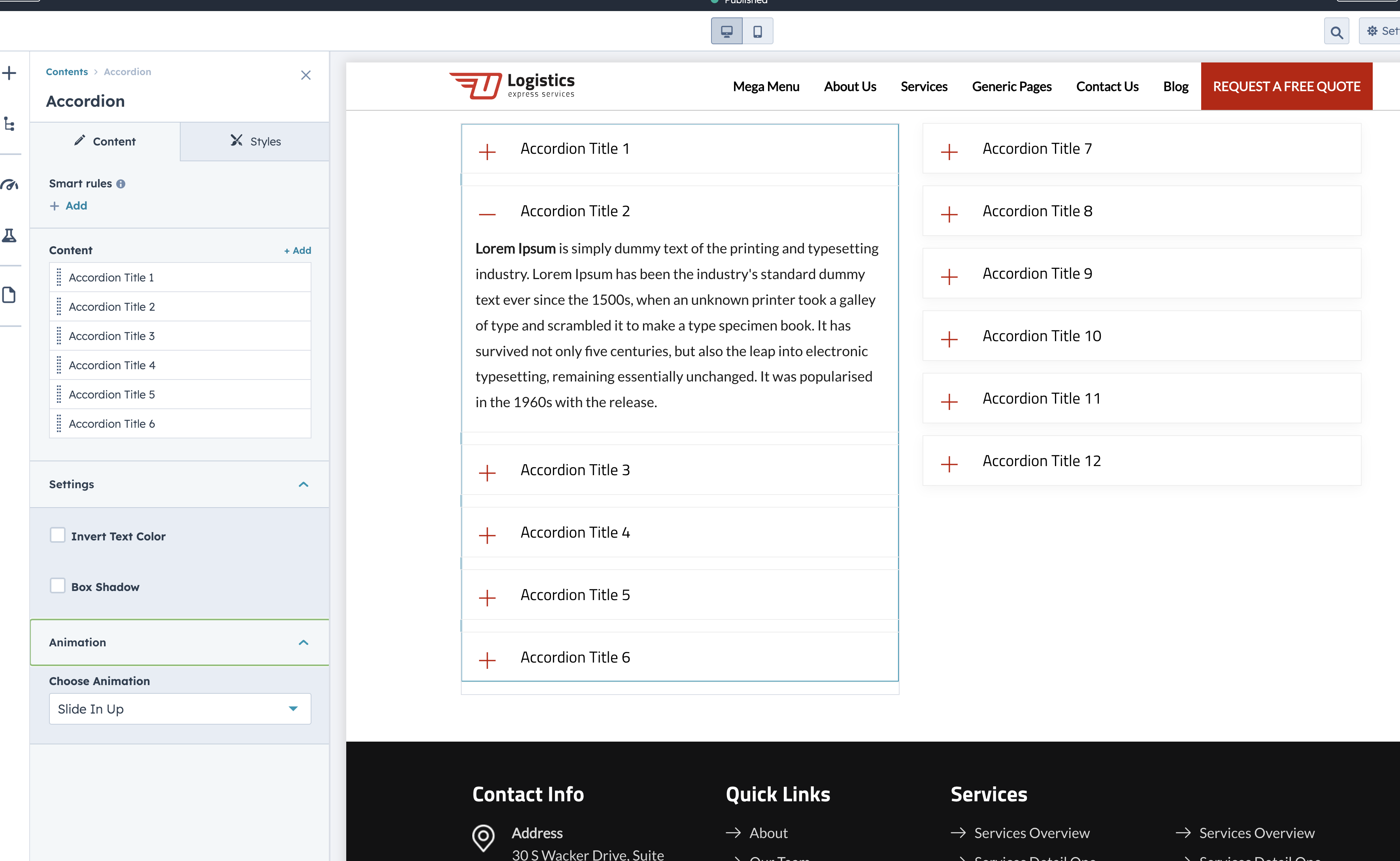Switch to desktop preview icon
This screenshot has height=861, width=1400.
[726, 31]
